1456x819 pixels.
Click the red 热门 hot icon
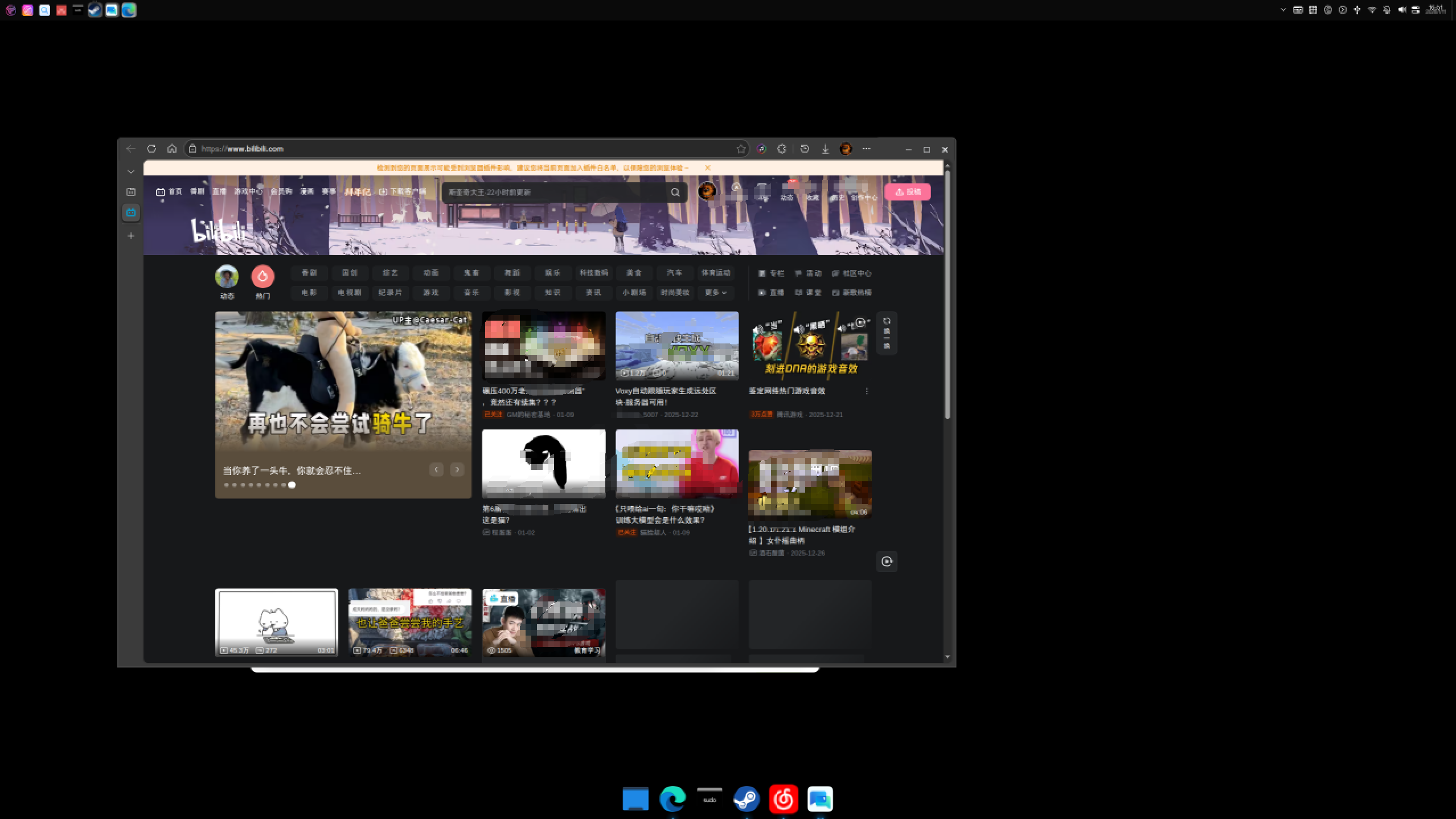click(263, 276)
